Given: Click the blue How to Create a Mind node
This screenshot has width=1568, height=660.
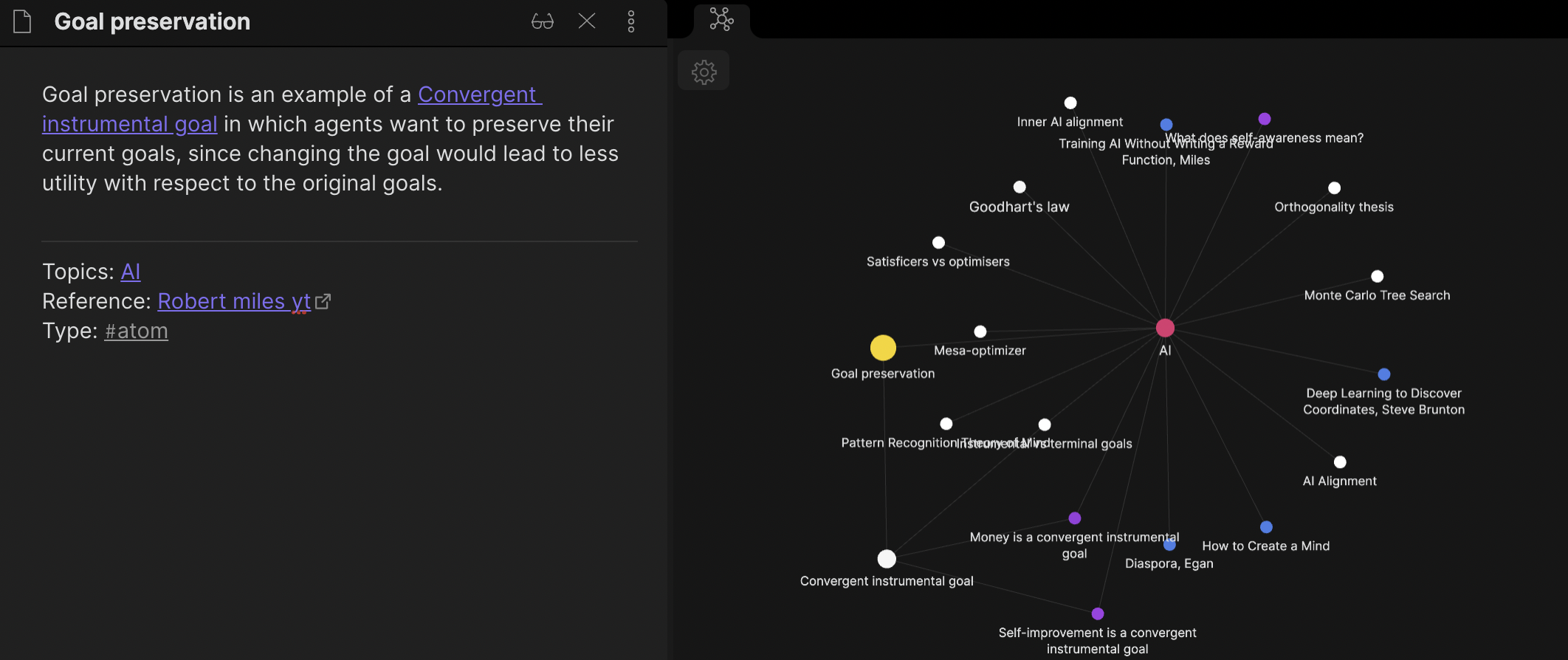Looking at the screenshot, I should pos(1266,527).
